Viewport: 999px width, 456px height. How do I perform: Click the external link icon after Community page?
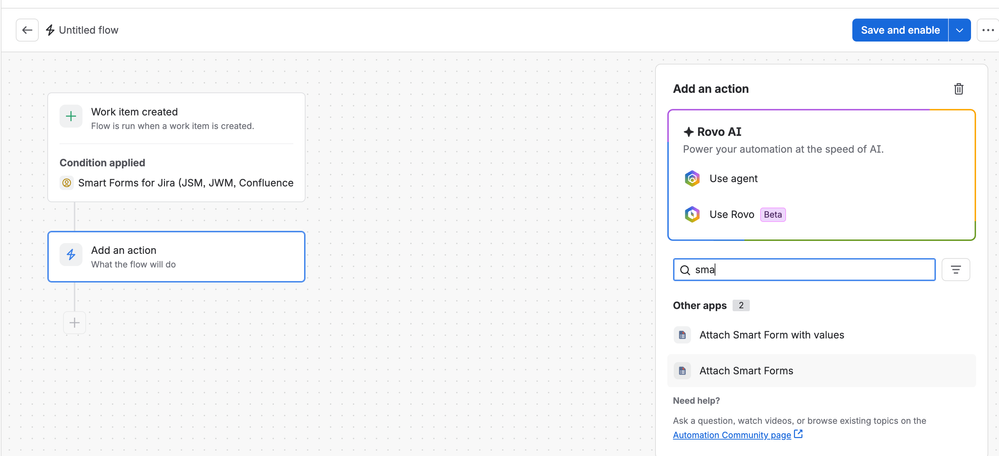[x=798, y=435]
